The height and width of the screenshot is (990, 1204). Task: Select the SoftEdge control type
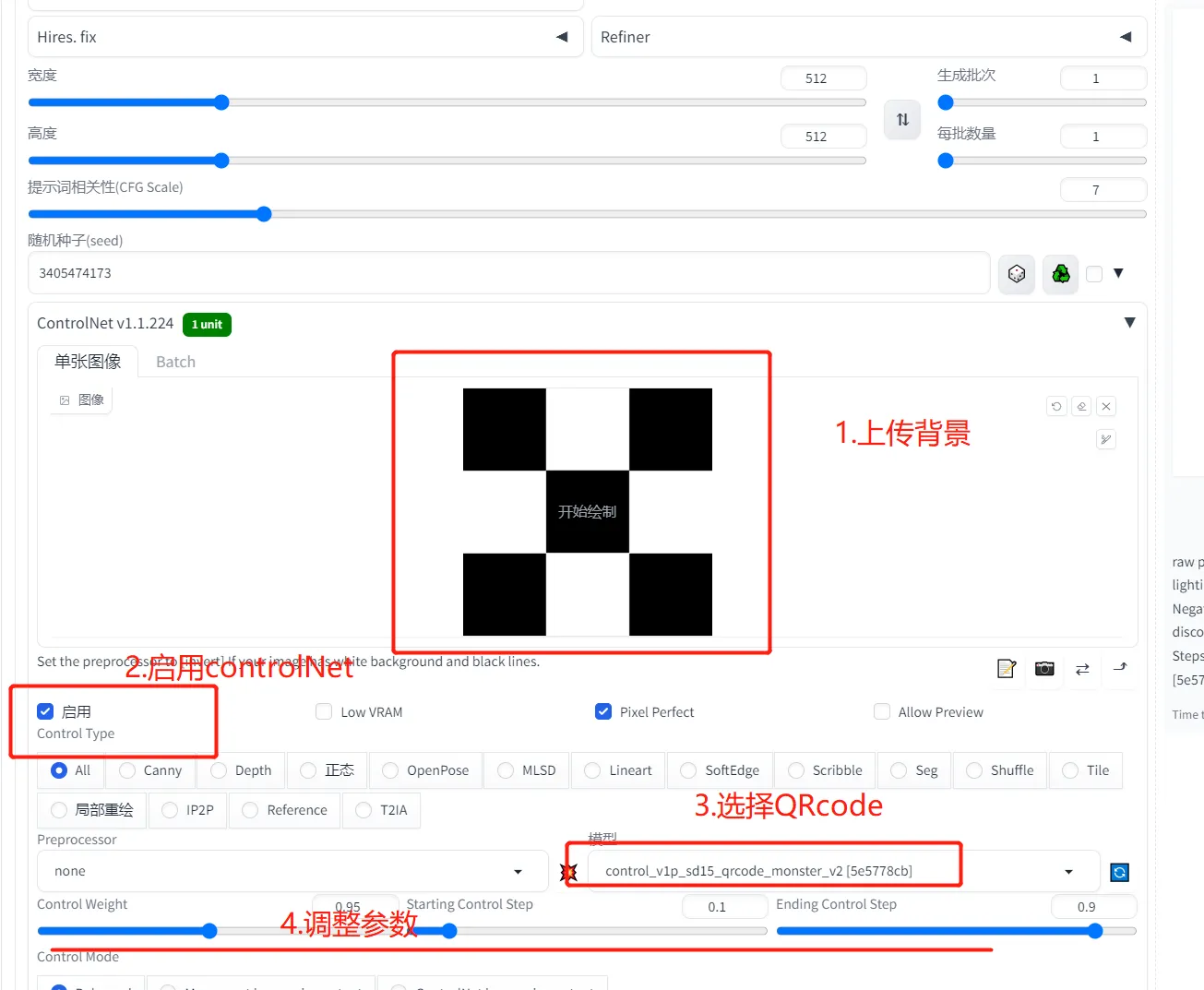click(720, 770)
